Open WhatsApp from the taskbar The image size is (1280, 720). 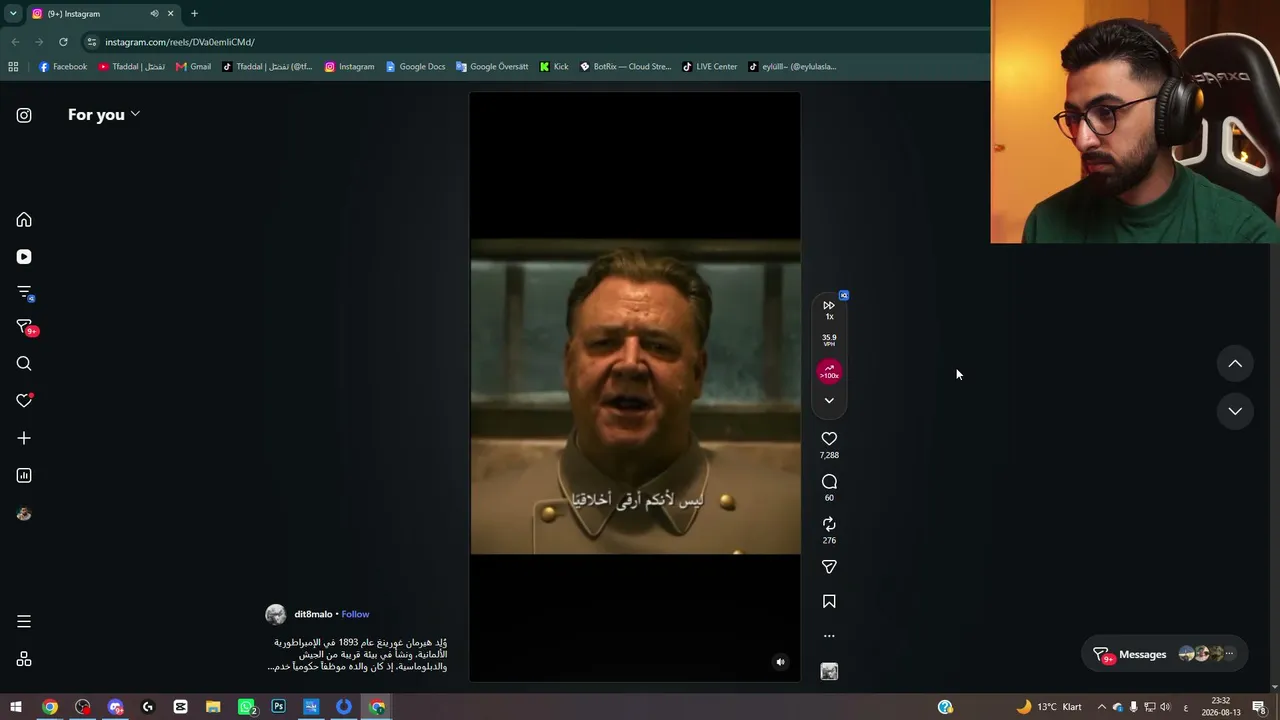tap(246, 707)
